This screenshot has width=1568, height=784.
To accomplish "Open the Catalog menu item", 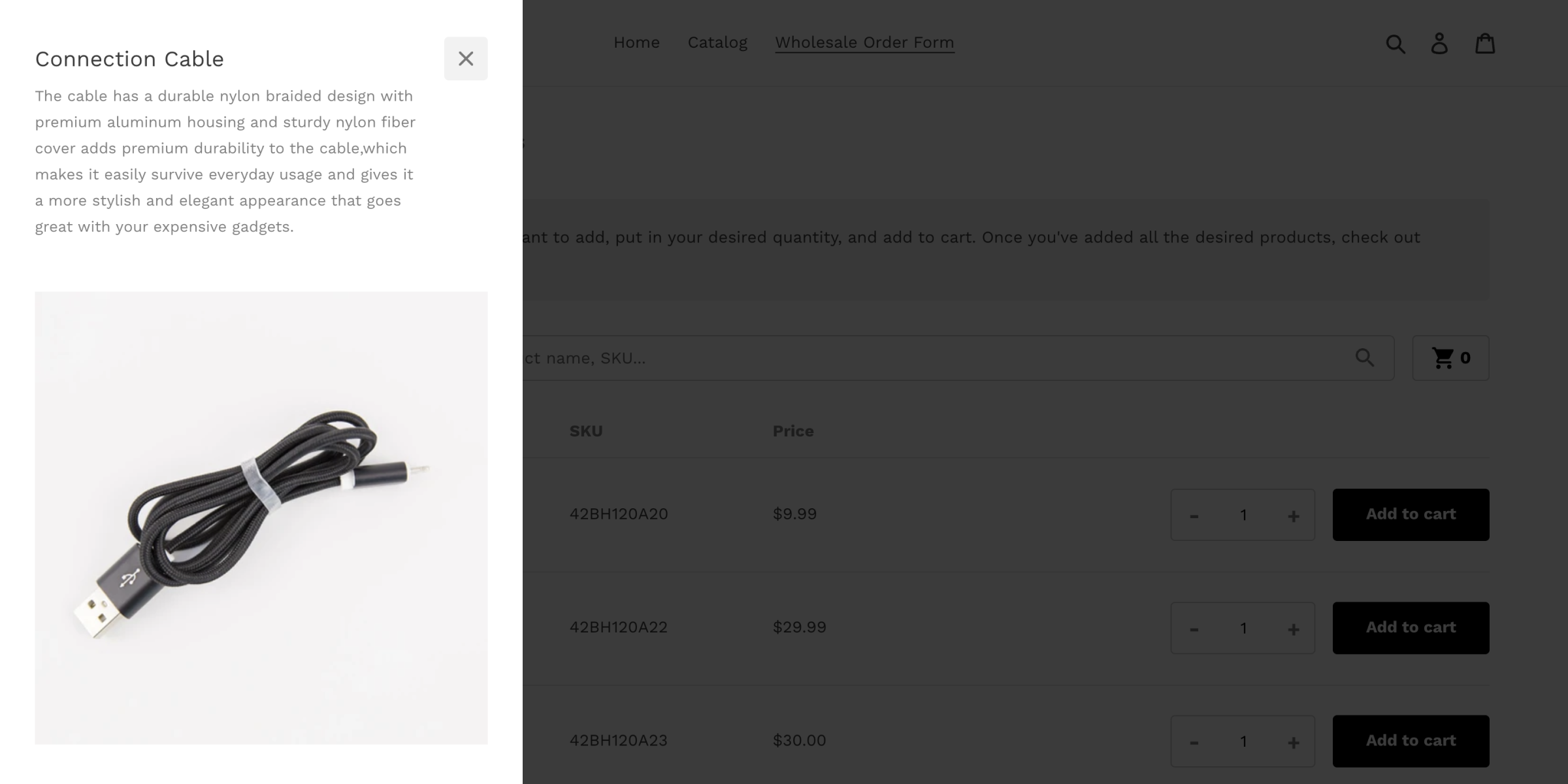I will pos(717,42).
